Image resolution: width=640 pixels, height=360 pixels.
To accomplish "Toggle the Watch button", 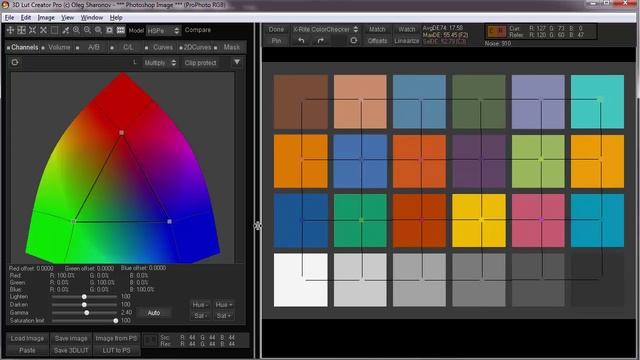I will tap(407, 29).
